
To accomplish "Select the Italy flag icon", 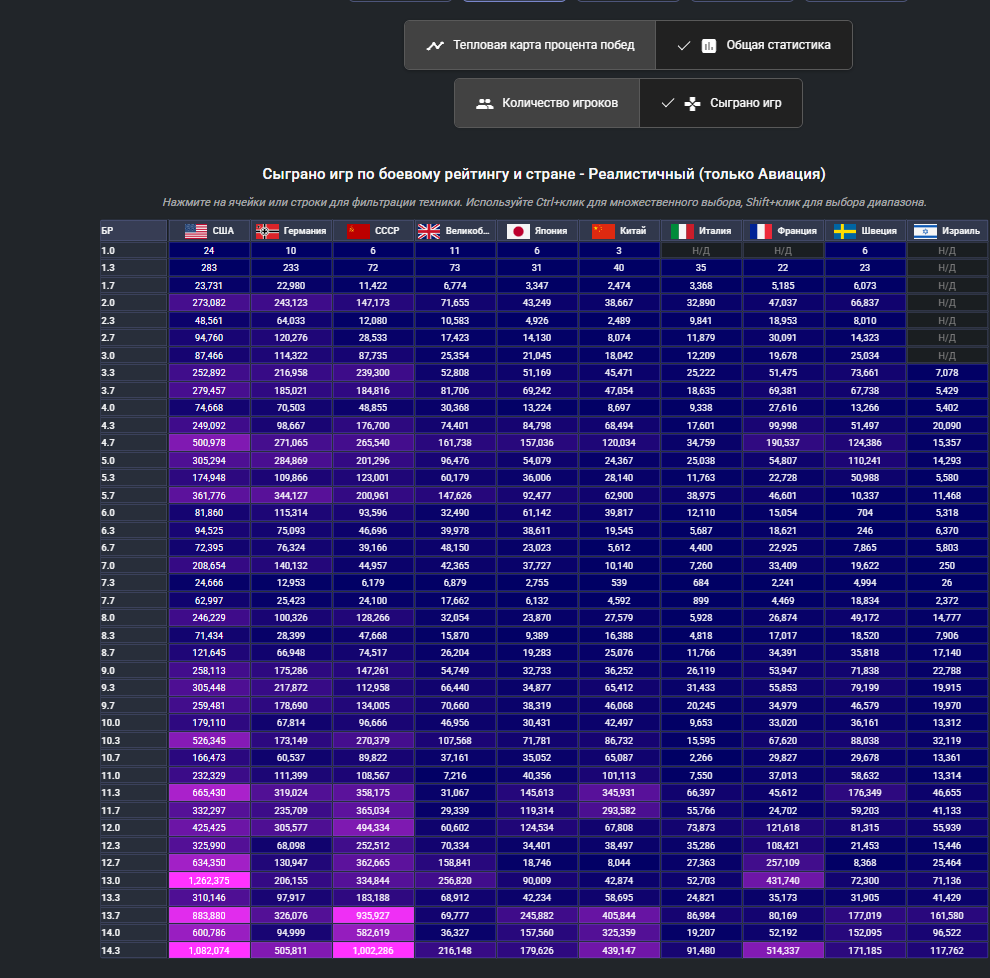I will point(683,231).
